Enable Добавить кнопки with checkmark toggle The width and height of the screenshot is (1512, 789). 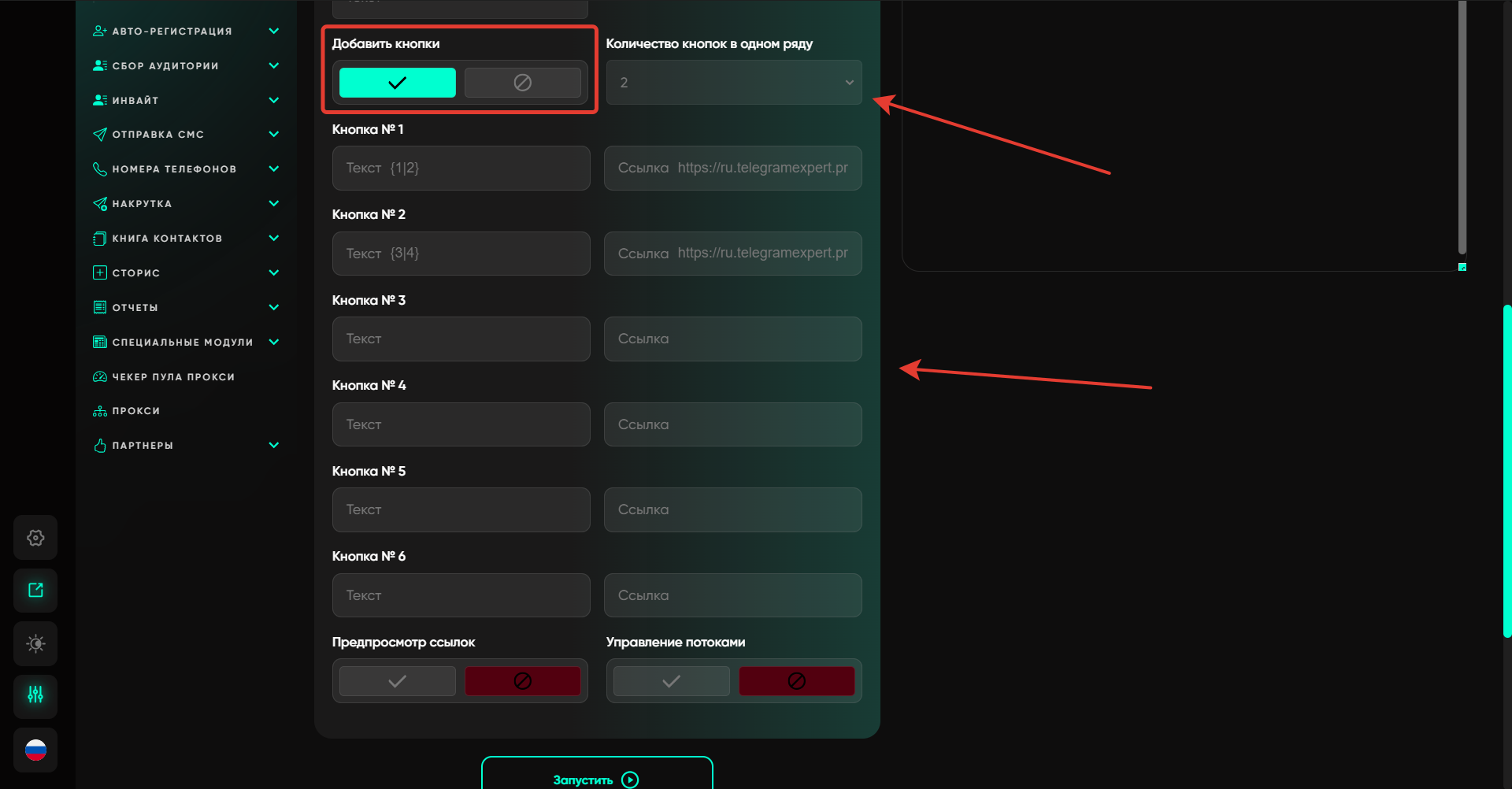tap(397, 83)
